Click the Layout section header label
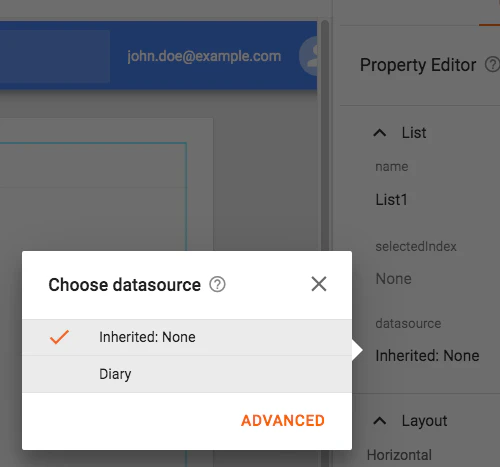 click(424, 421)
